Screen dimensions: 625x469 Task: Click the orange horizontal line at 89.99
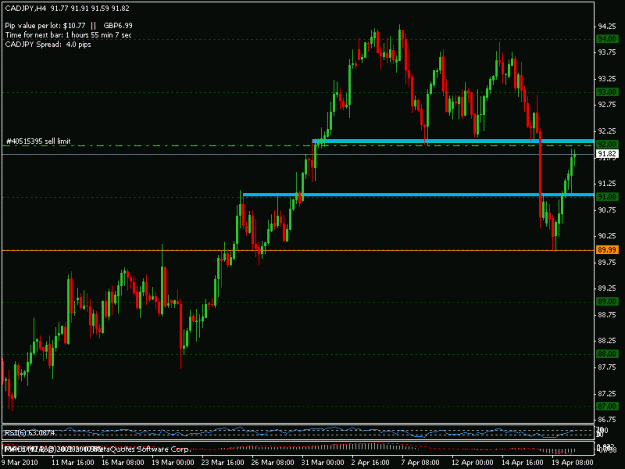[x=298, y=250]
